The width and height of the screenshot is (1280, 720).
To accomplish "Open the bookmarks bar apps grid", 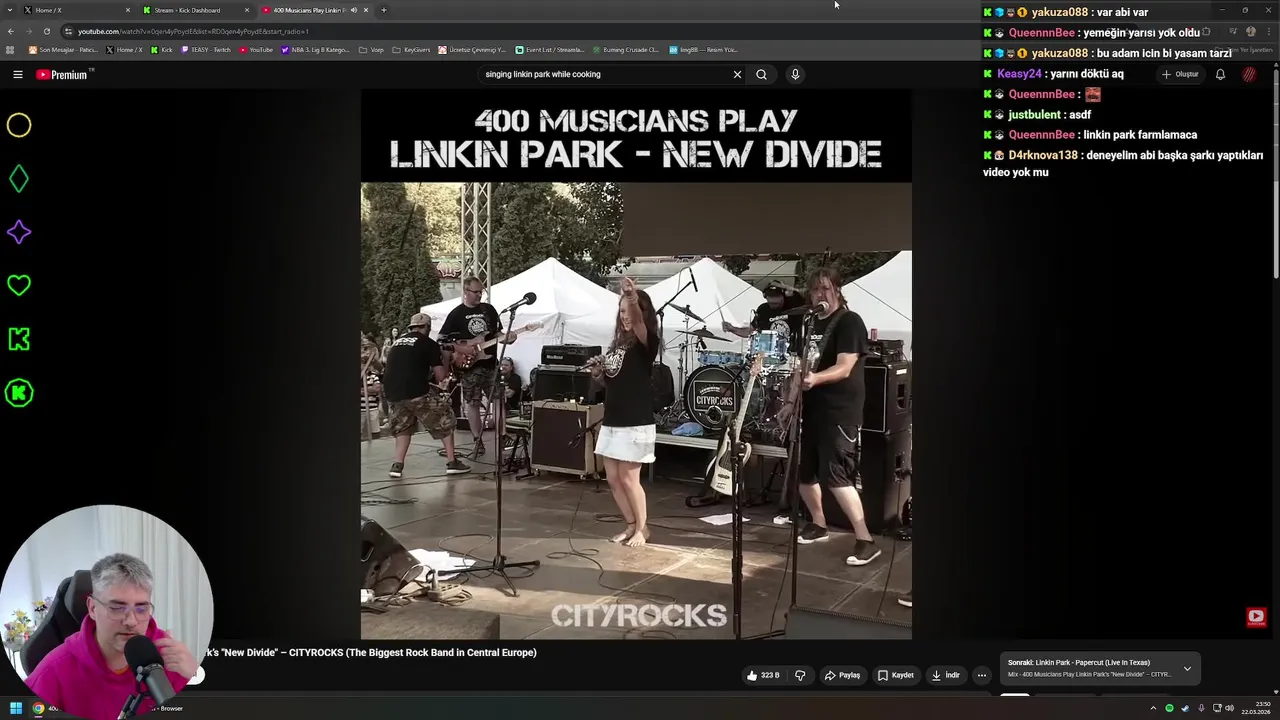I will point(10,50).
